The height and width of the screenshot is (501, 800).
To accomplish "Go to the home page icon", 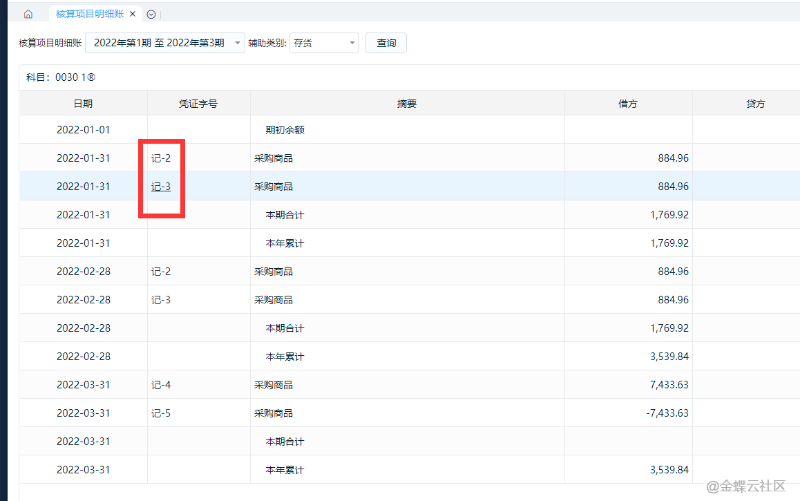I will 28,14.
